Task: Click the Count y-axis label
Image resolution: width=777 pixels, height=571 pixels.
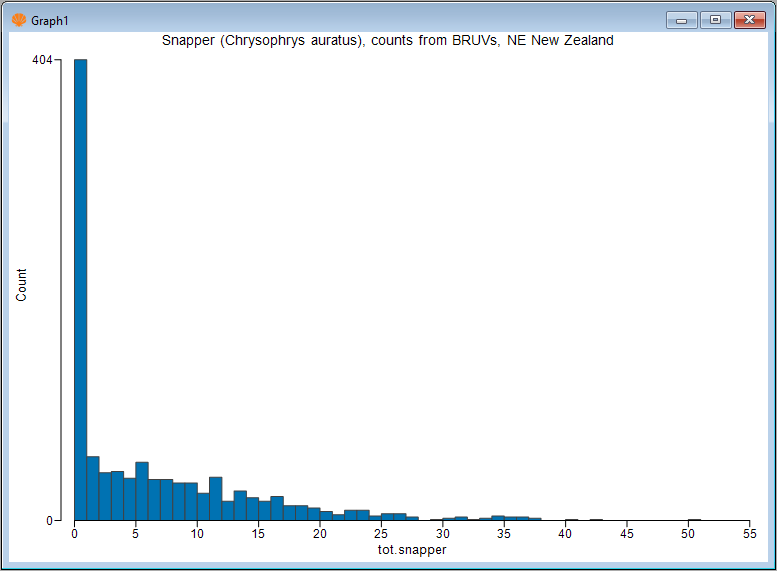Action: (22, 286)
